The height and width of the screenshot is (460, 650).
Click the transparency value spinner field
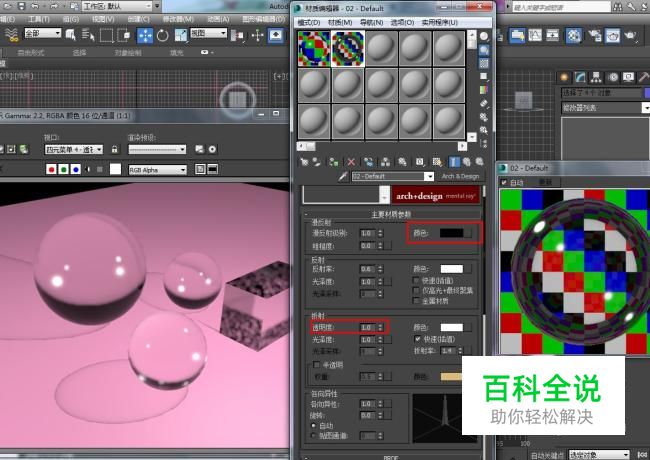point(368,327)
